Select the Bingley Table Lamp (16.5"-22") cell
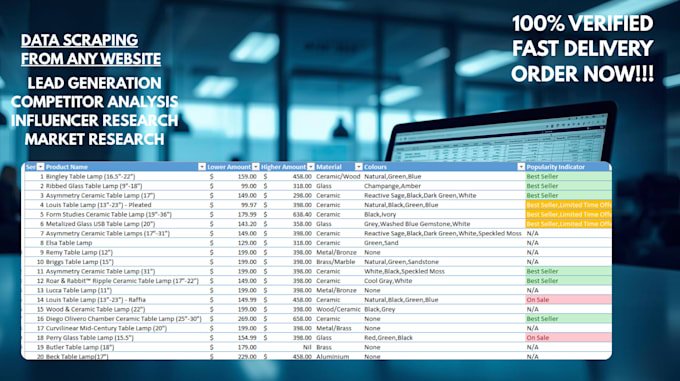The height and width of the screenshot is (381, 680). point(125,176)
